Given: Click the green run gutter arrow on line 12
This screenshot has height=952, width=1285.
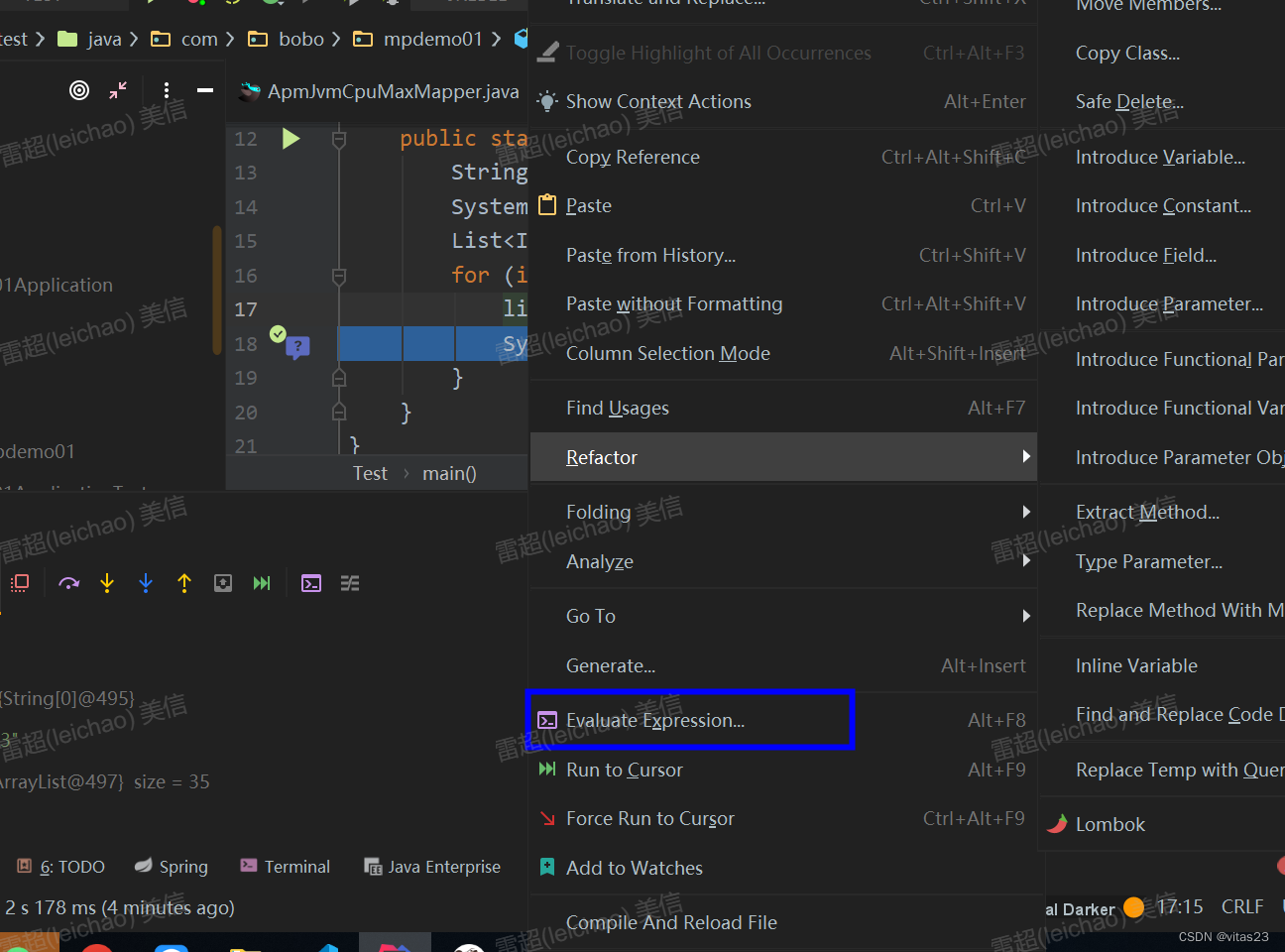Looking at the screenshot, I should click(291, 138).
